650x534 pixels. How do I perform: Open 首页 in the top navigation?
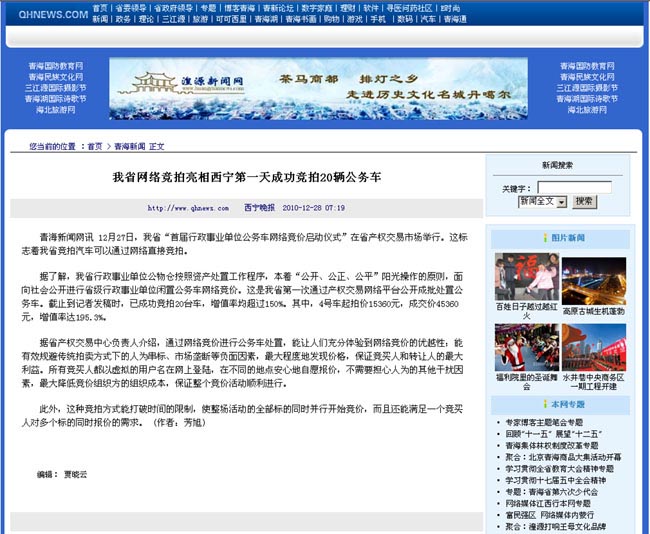[x=100, y=7]
